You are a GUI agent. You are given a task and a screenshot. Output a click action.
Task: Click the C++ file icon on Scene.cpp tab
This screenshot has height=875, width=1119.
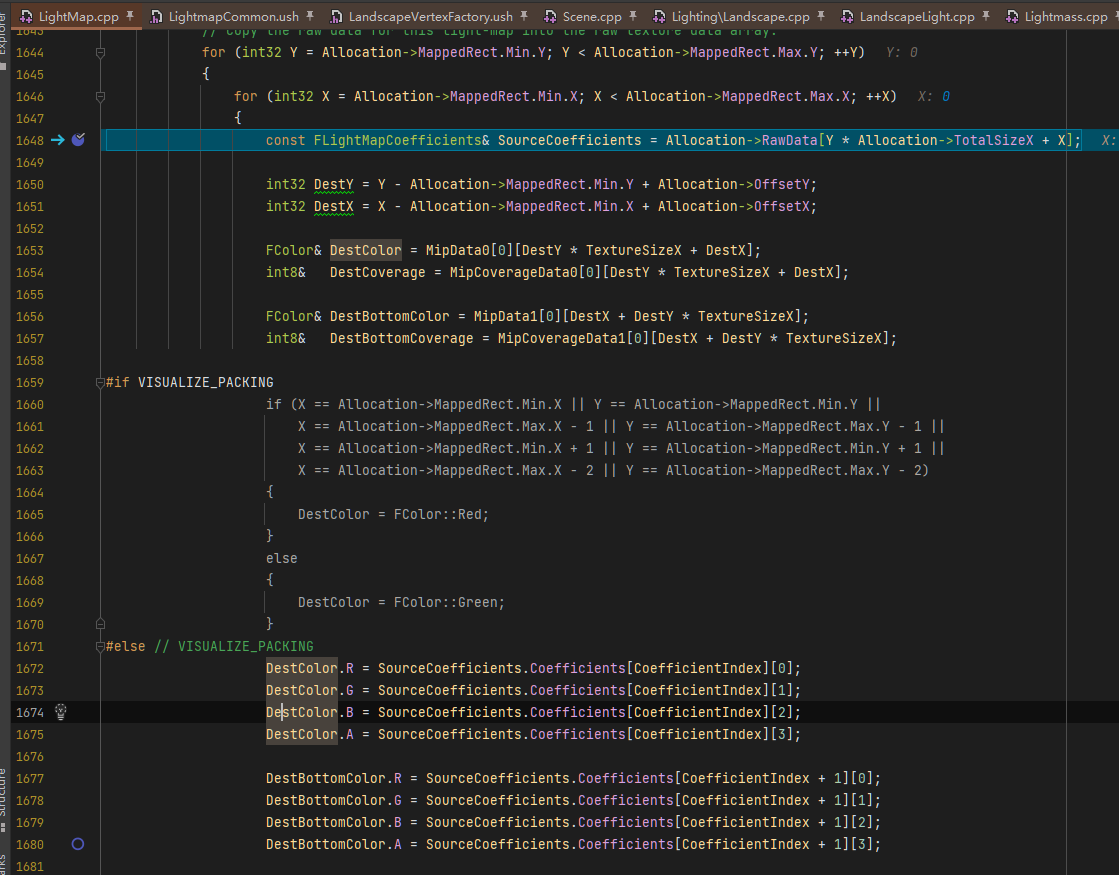tap(550, 16)
